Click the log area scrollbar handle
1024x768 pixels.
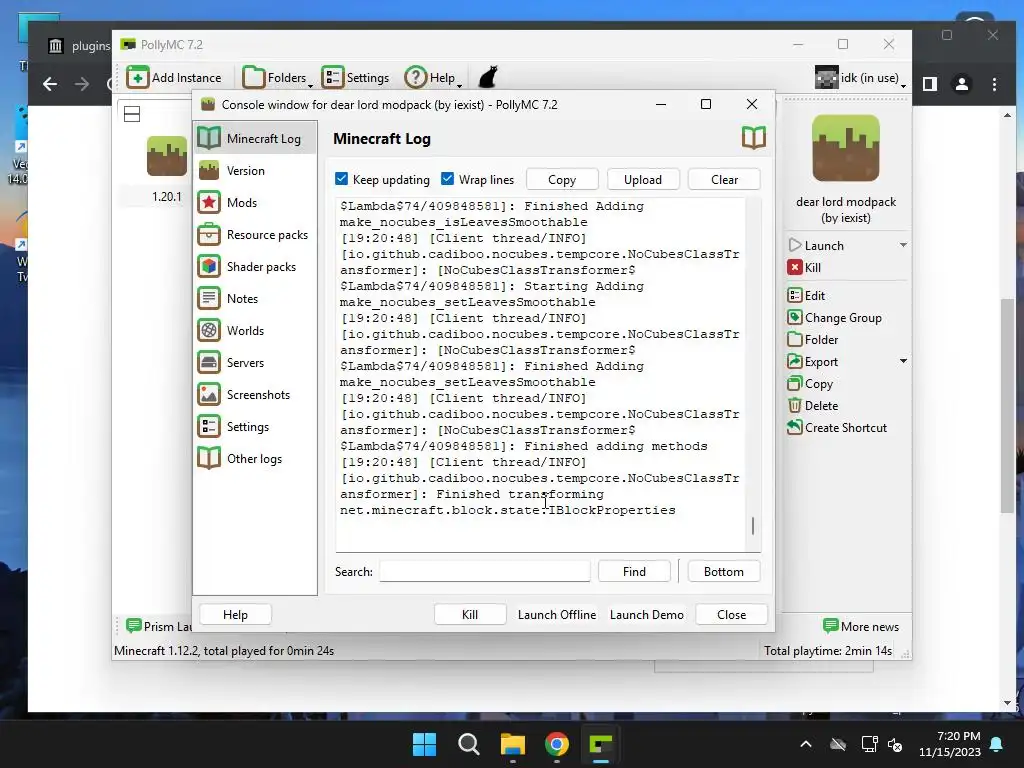click(753, 526)
